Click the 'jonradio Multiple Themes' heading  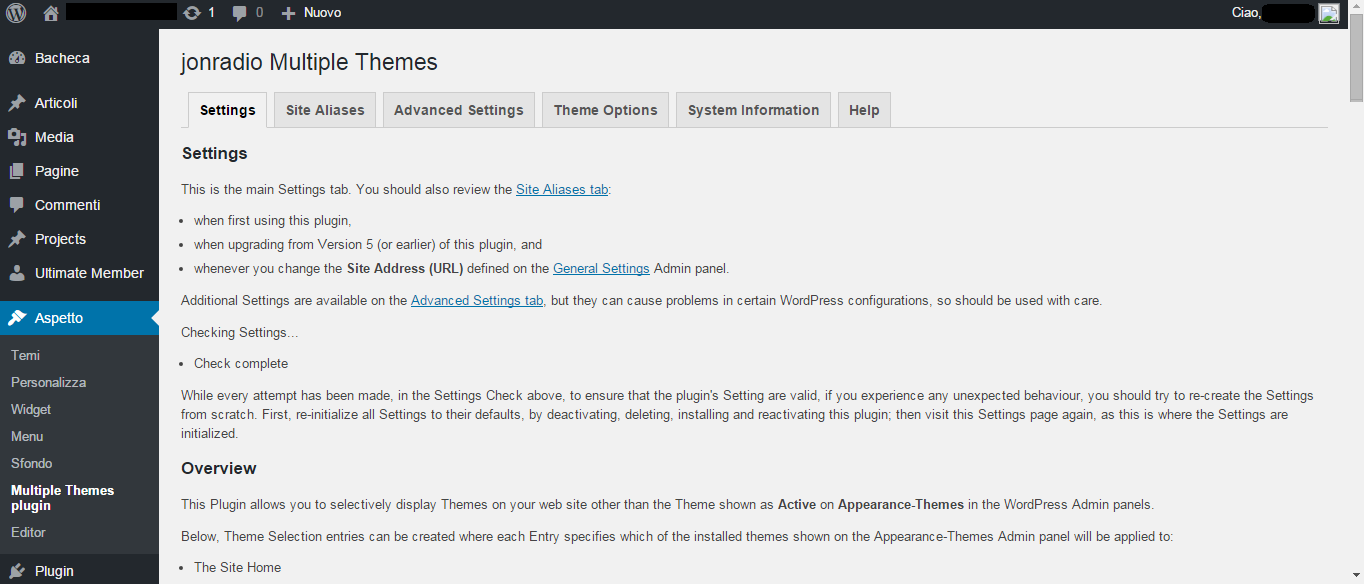pos(309,62)
